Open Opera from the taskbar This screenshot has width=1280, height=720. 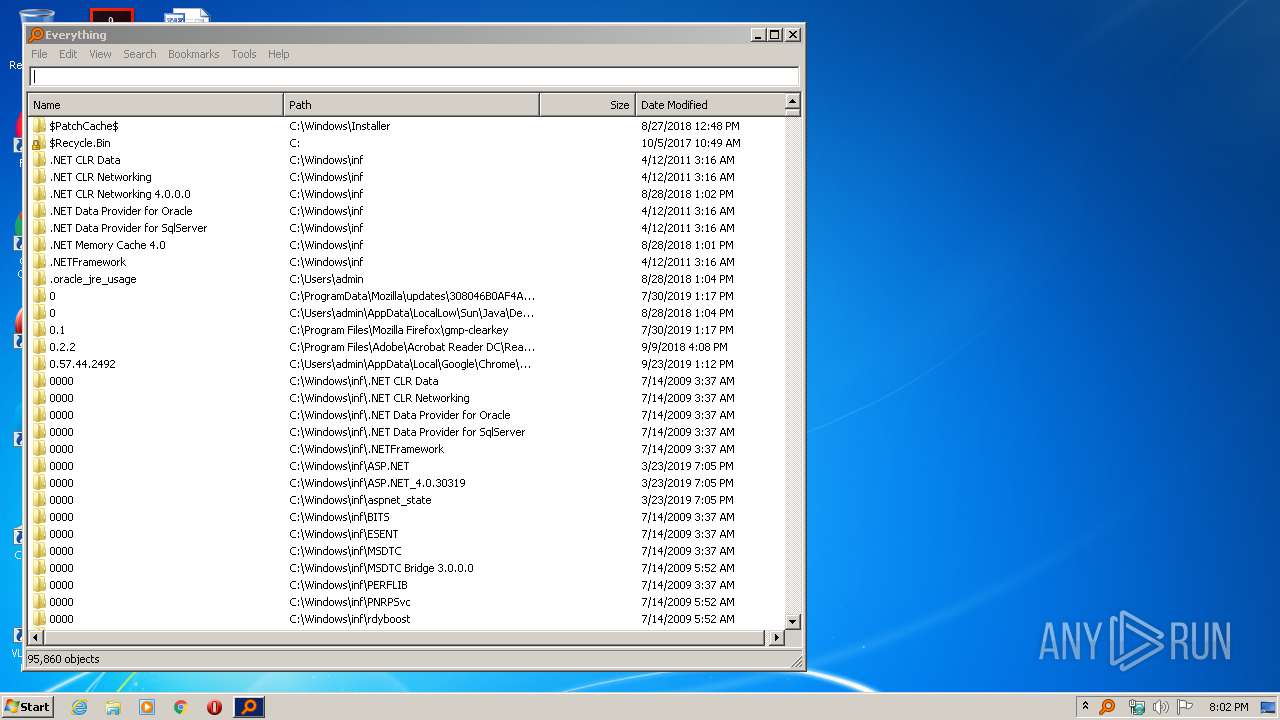click(x=214, y=707)
